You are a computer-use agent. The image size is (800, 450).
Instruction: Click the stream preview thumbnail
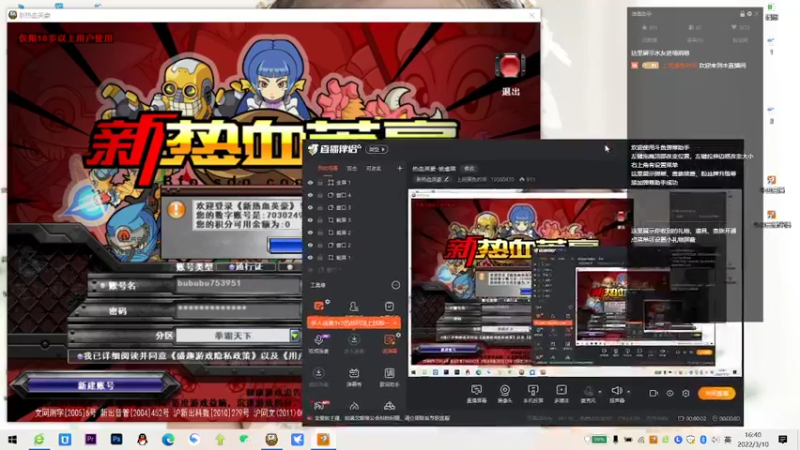tap(574, 283)
